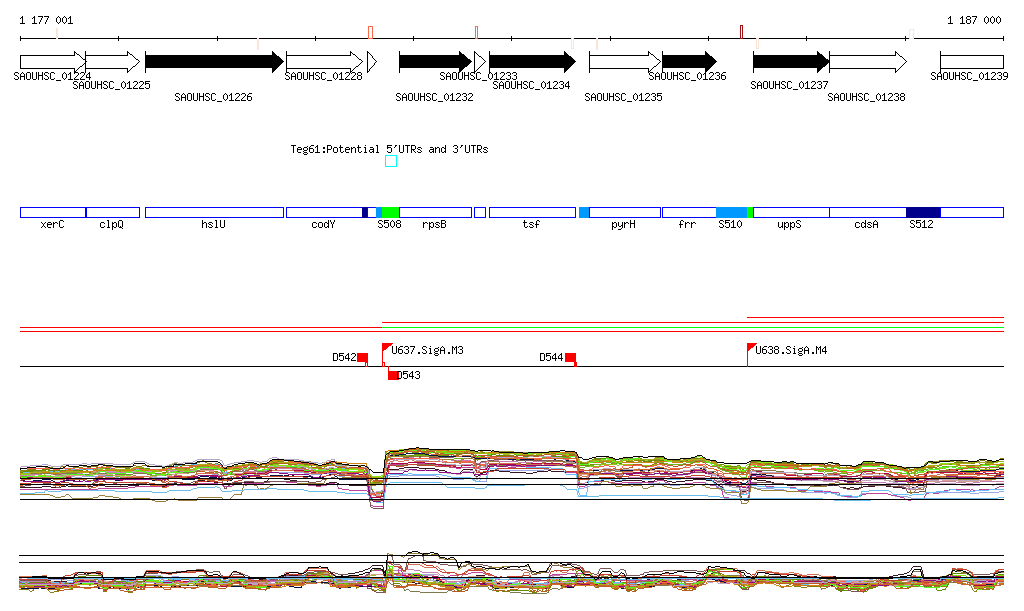Click the black SAOUHSC_01234 gene arrow
1024x611 pixels.
tap(531, 62)
